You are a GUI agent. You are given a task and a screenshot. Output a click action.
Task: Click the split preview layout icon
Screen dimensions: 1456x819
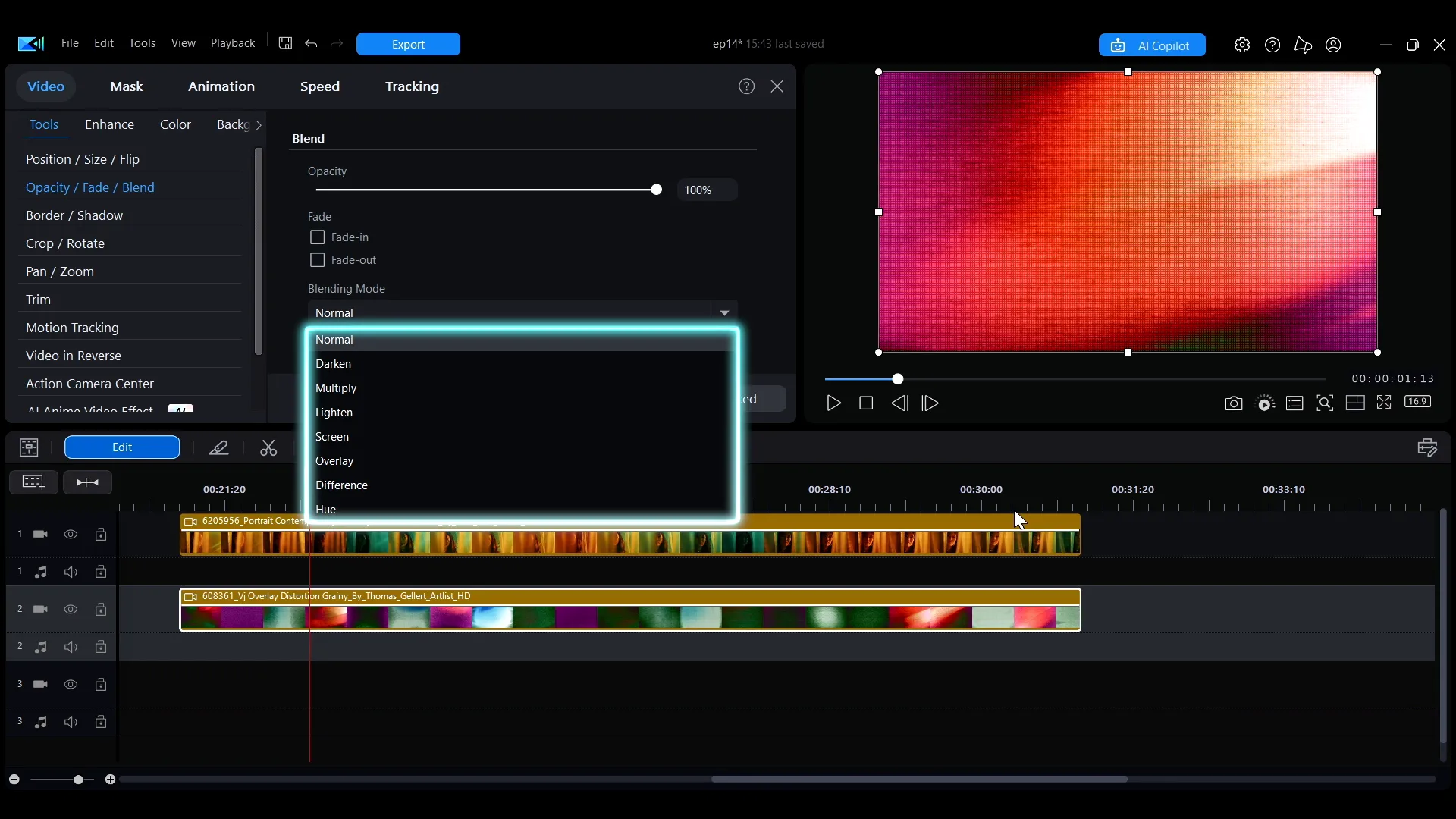(1355, 403)
